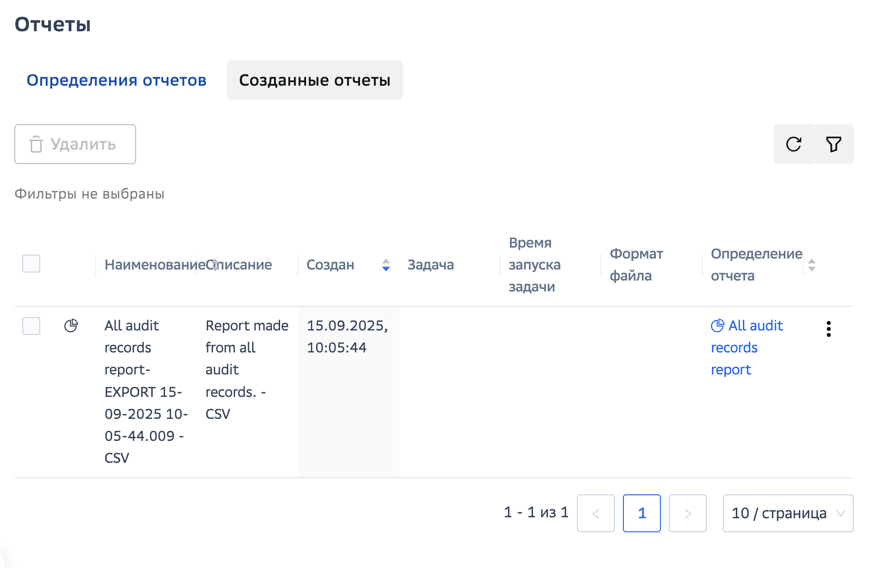This screenshot has width=873, height=568.
Task: Open the All audit records report link
Action: click(x=747, y=347)
